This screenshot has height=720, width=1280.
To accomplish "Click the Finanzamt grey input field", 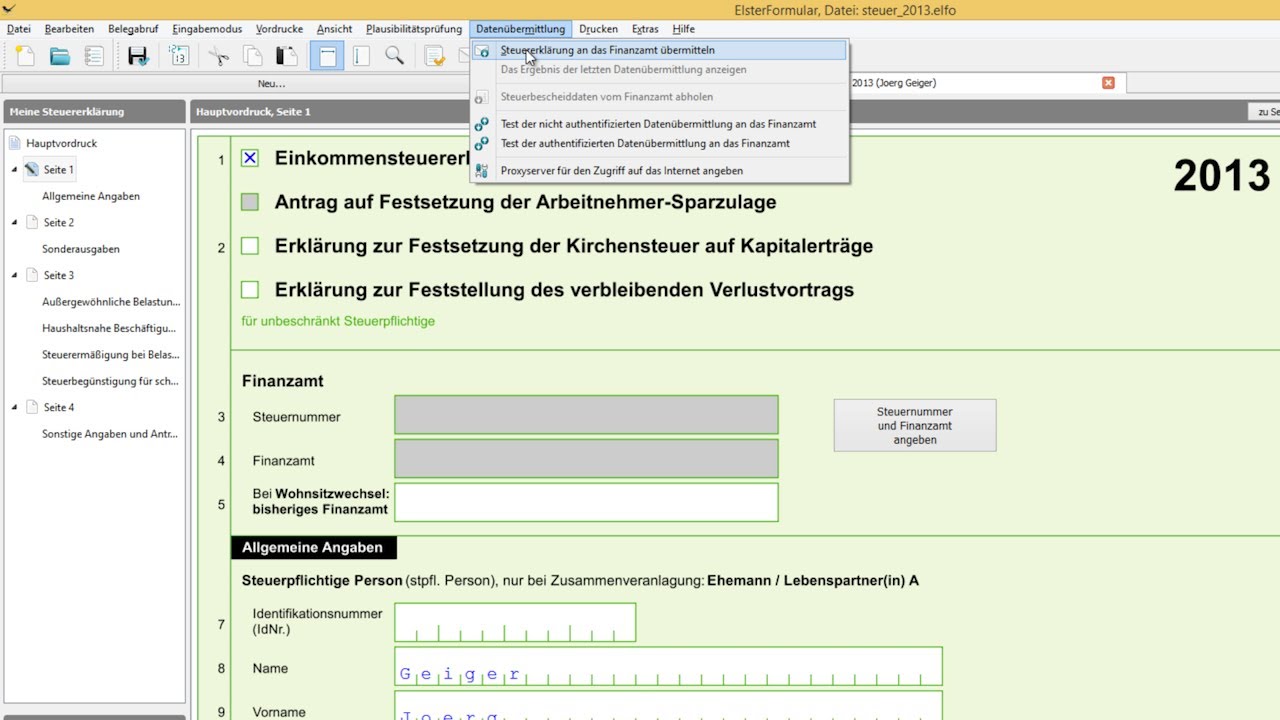I will pyautogui.click(x=586, y=459).
